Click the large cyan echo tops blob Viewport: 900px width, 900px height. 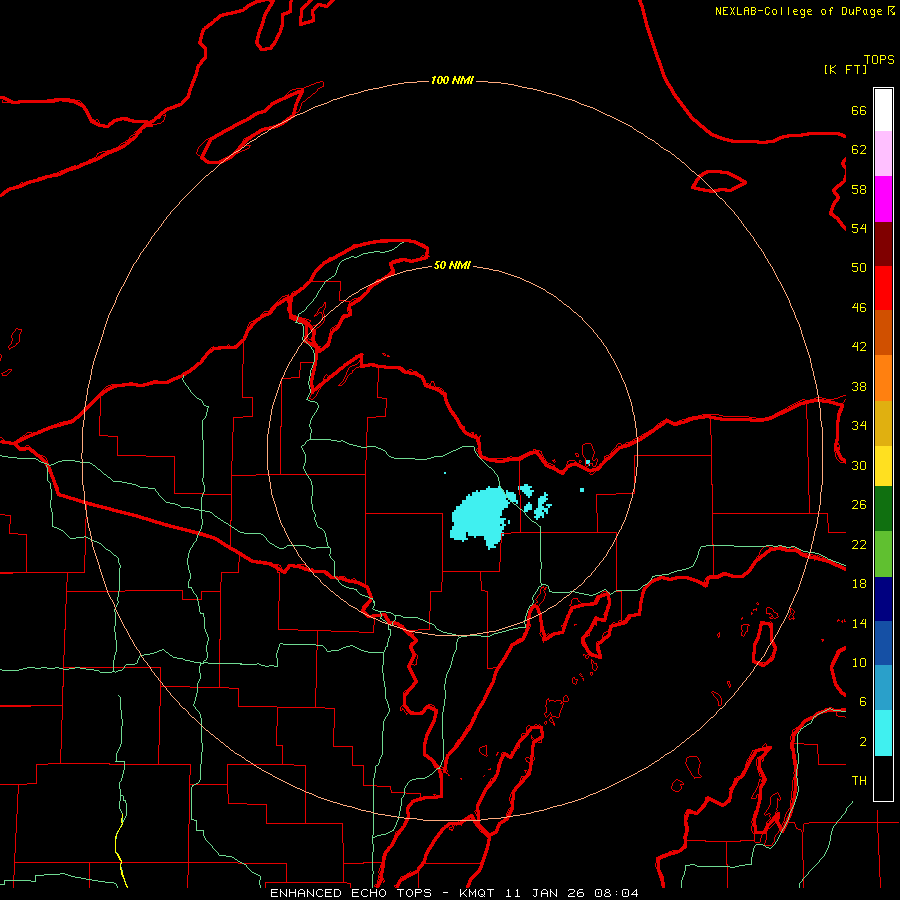(481, 517)
